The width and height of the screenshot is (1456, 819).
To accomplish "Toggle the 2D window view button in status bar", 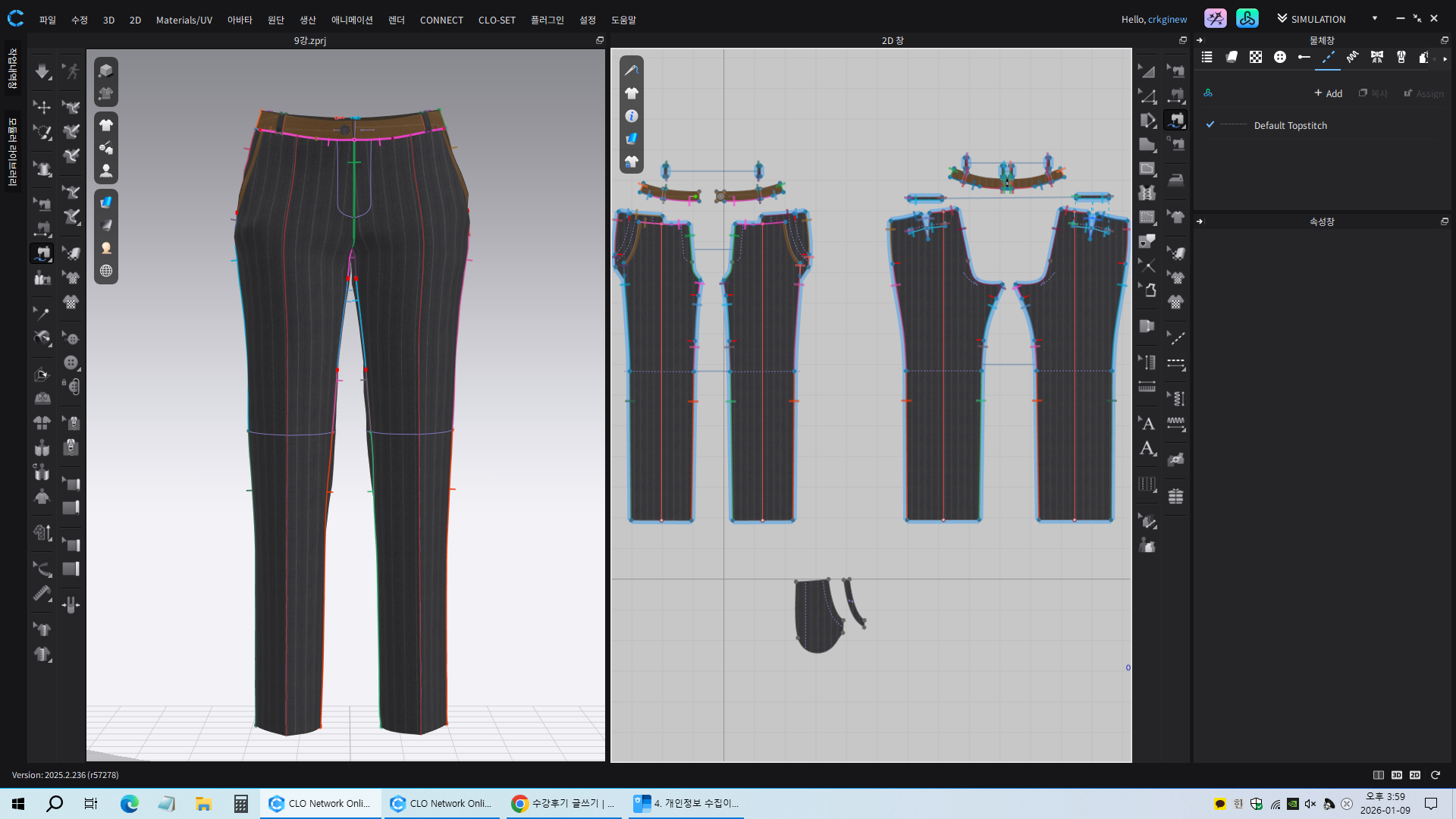I will pos(1414,775).
